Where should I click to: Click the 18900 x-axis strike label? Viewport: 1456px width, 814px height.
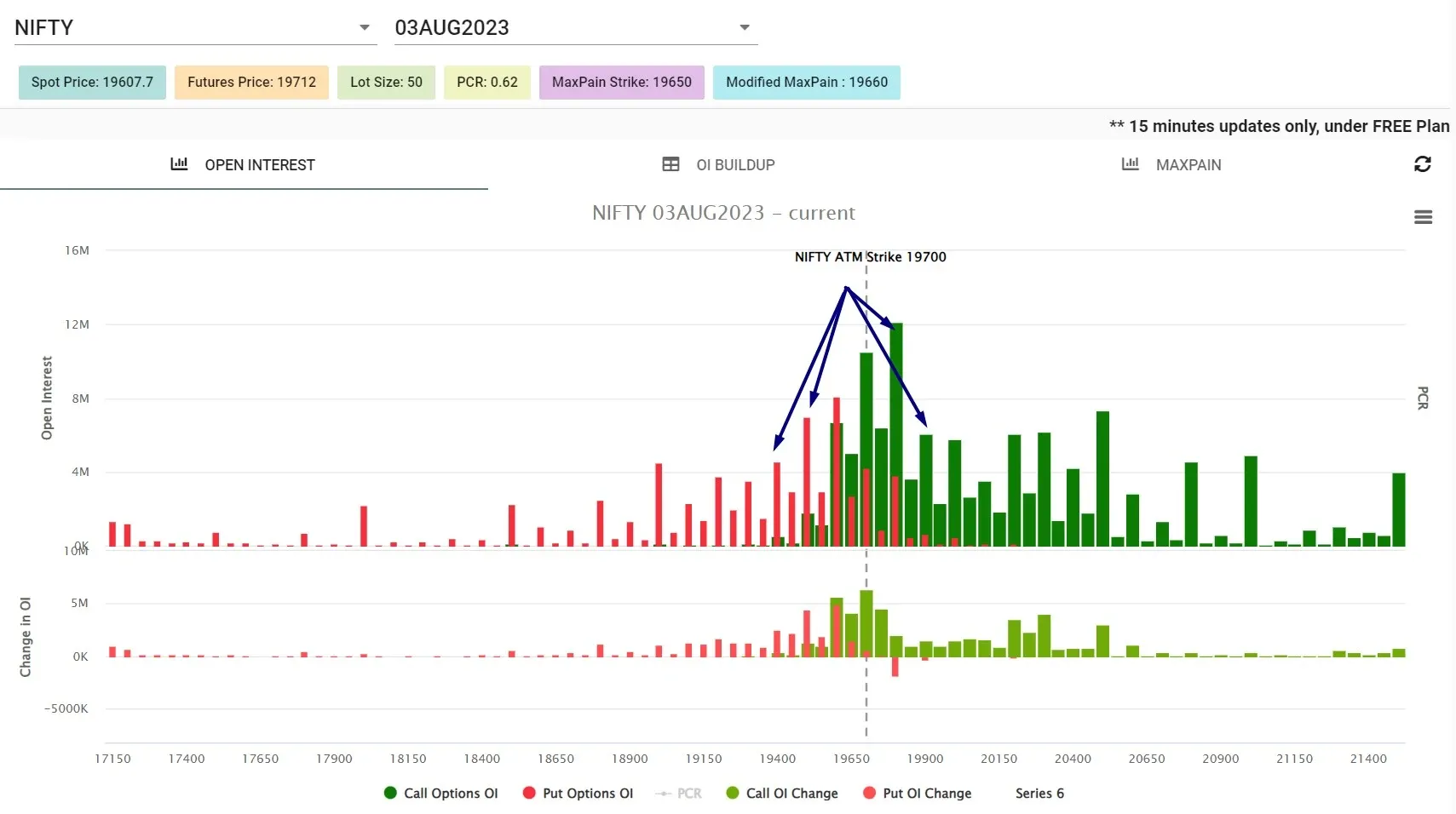[x=630, y=759]
